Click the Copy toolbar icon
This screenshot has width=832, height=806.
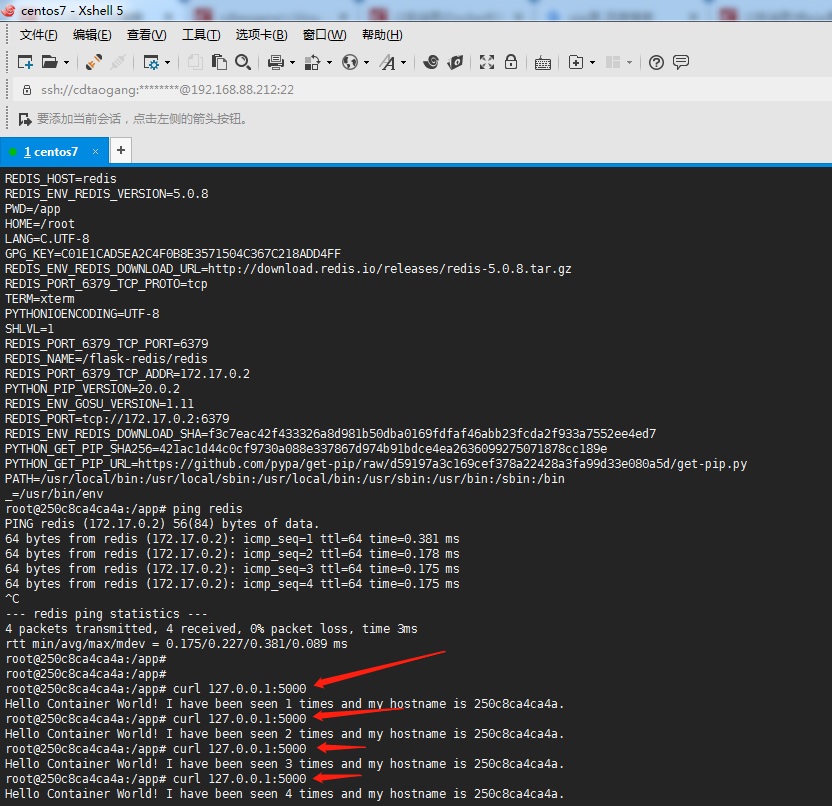[195, 62]
